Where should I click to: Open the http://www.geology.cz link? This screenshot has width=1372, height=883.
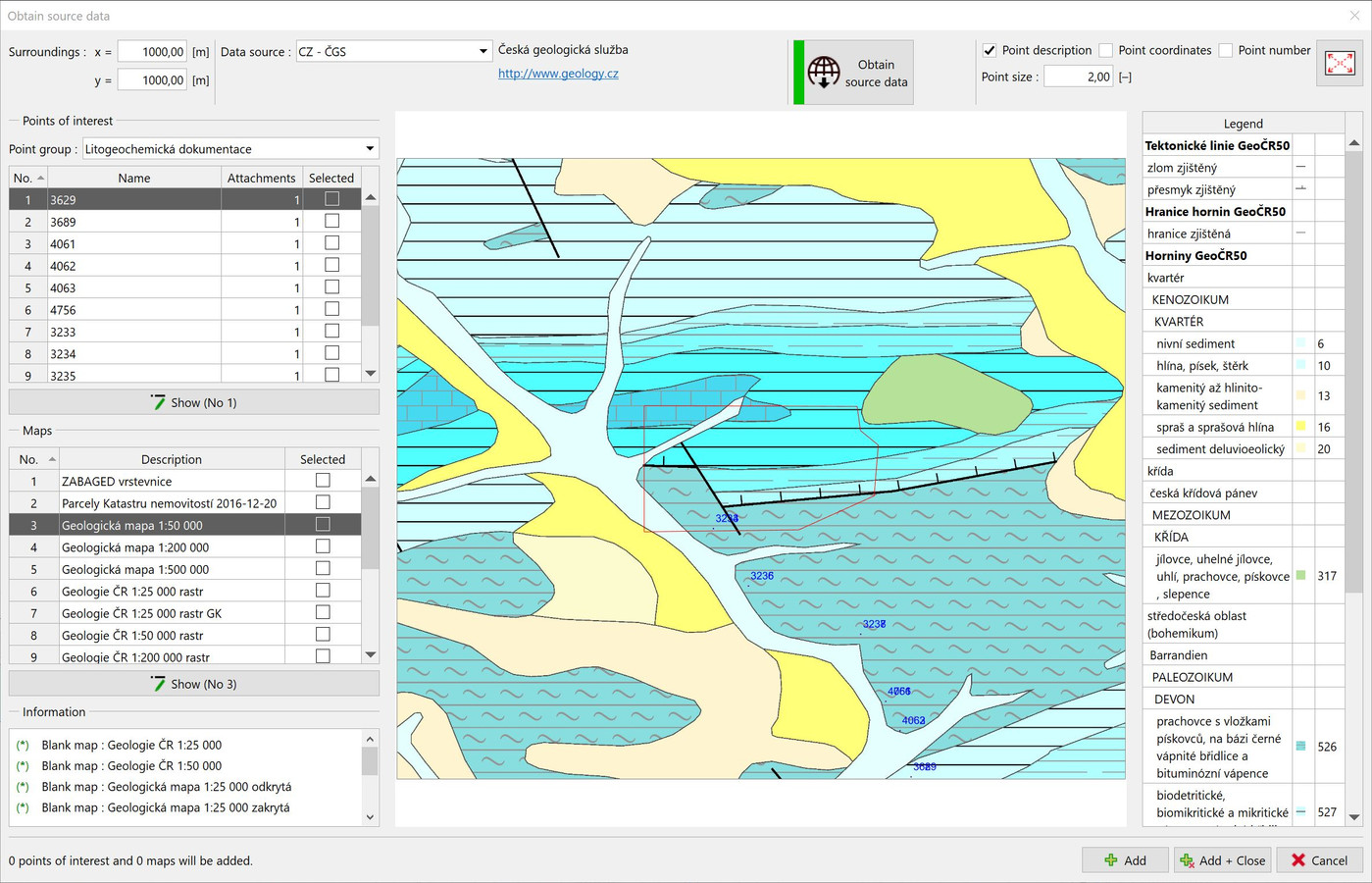[558, 74]
